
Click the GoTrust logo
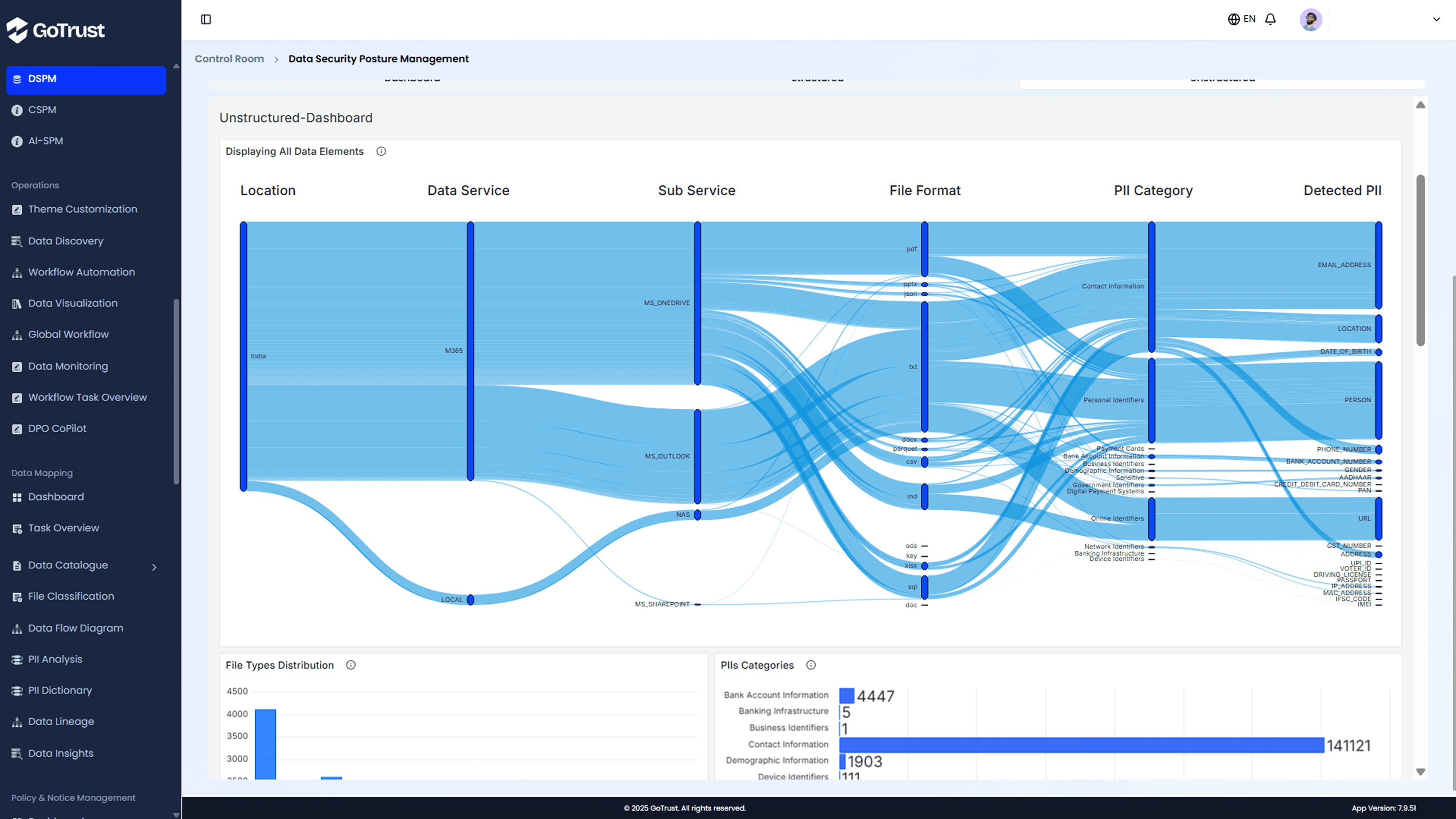tap(55, 29)
